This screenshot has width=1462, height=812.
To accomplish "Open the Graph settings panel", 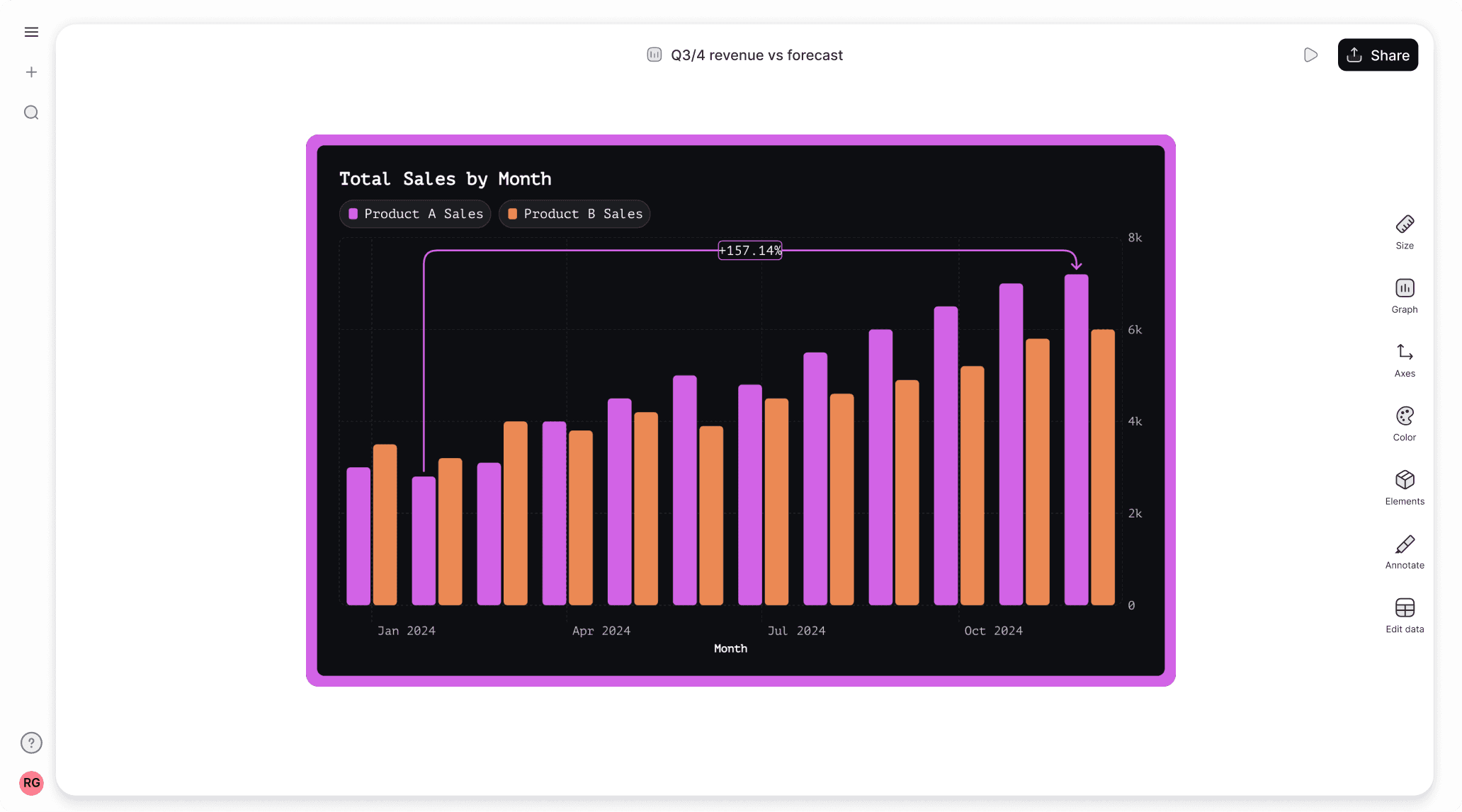I will click(1405, 295).
